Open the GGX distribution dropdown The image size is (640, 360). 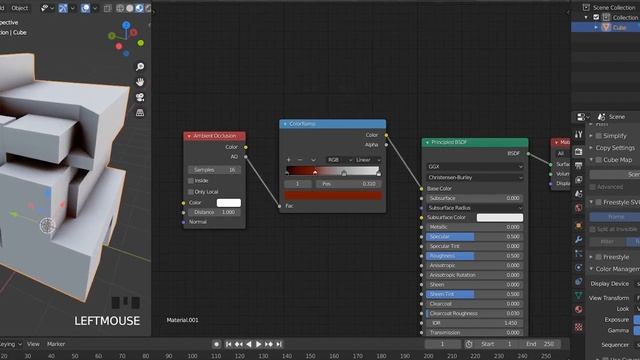click(x=475, y=167)
